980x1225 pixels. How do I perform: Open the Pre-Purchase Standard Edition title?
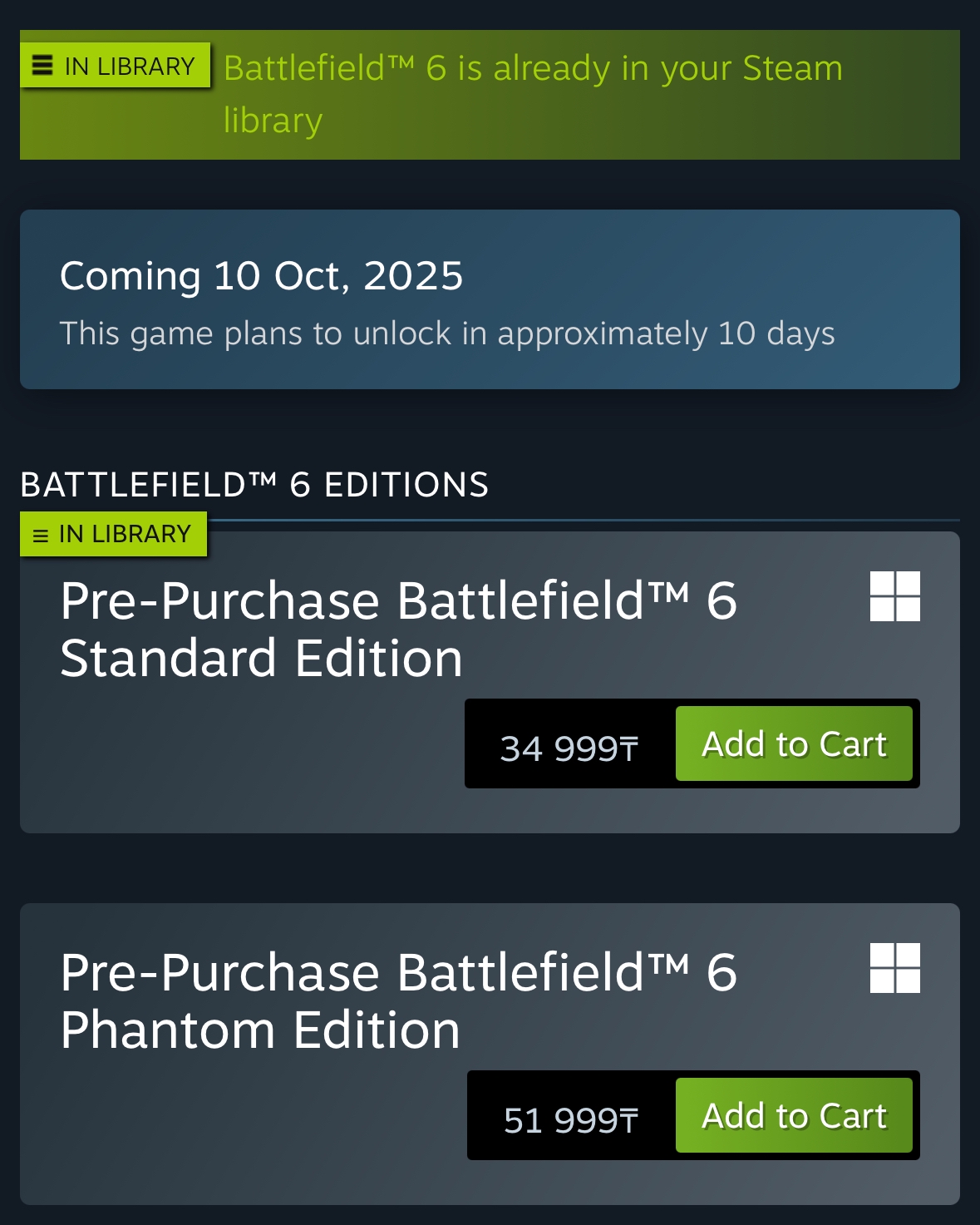point(398,629)
